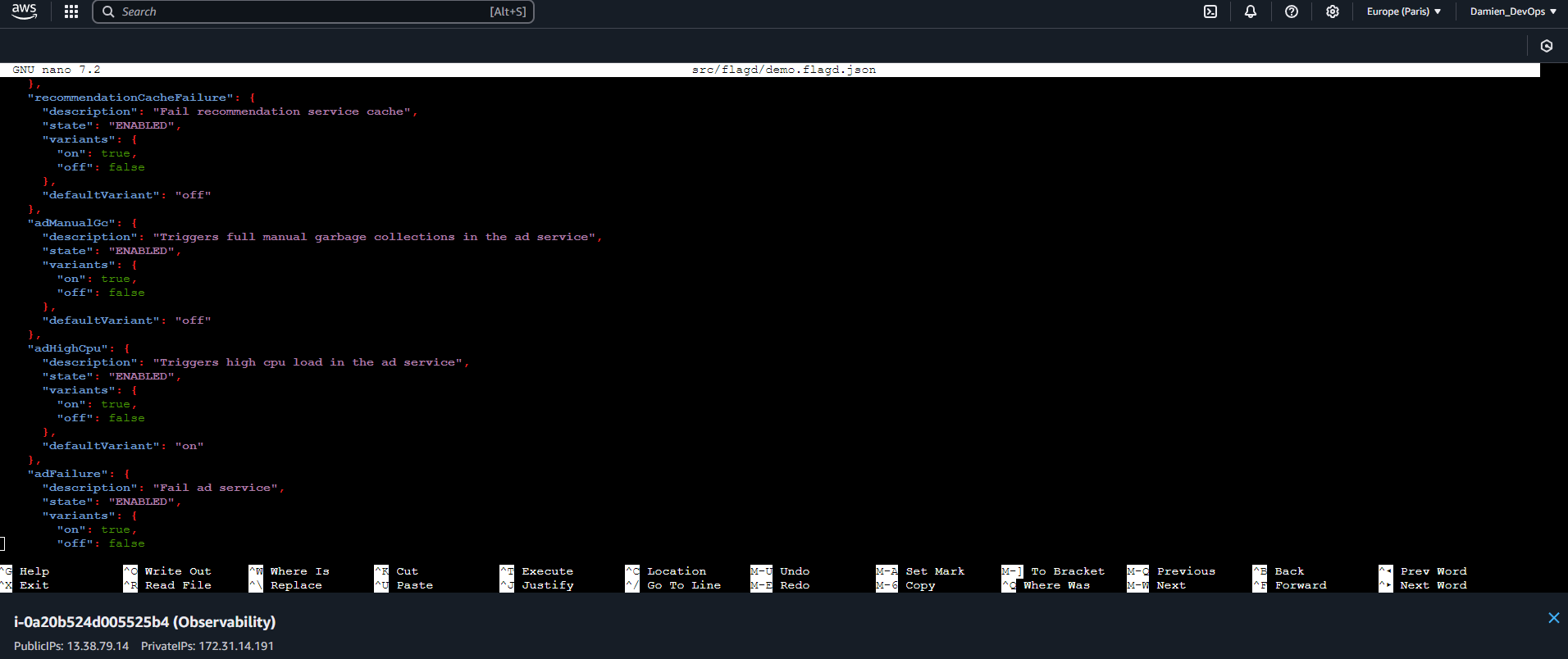Place cursor on "adManualGc" key
This screenshot has width=1568, height=659.
tap(72, 223)
